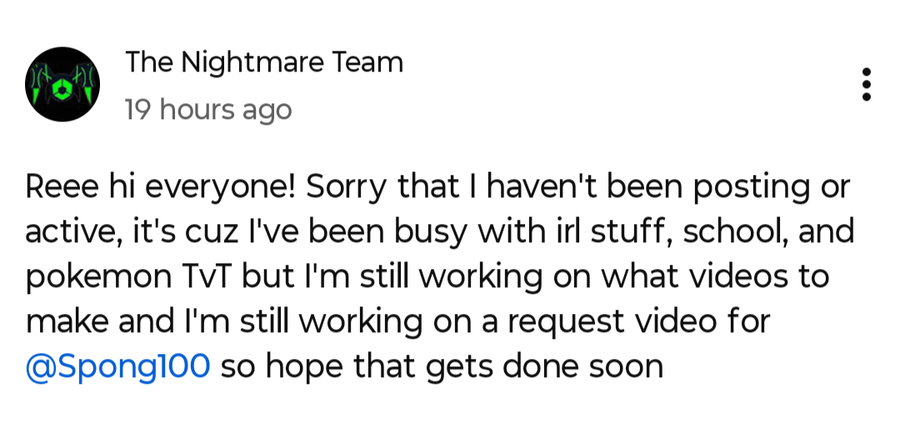Open The Nightmare Team channel name
This screenshot has height=423, width=900.
[264, 63]
